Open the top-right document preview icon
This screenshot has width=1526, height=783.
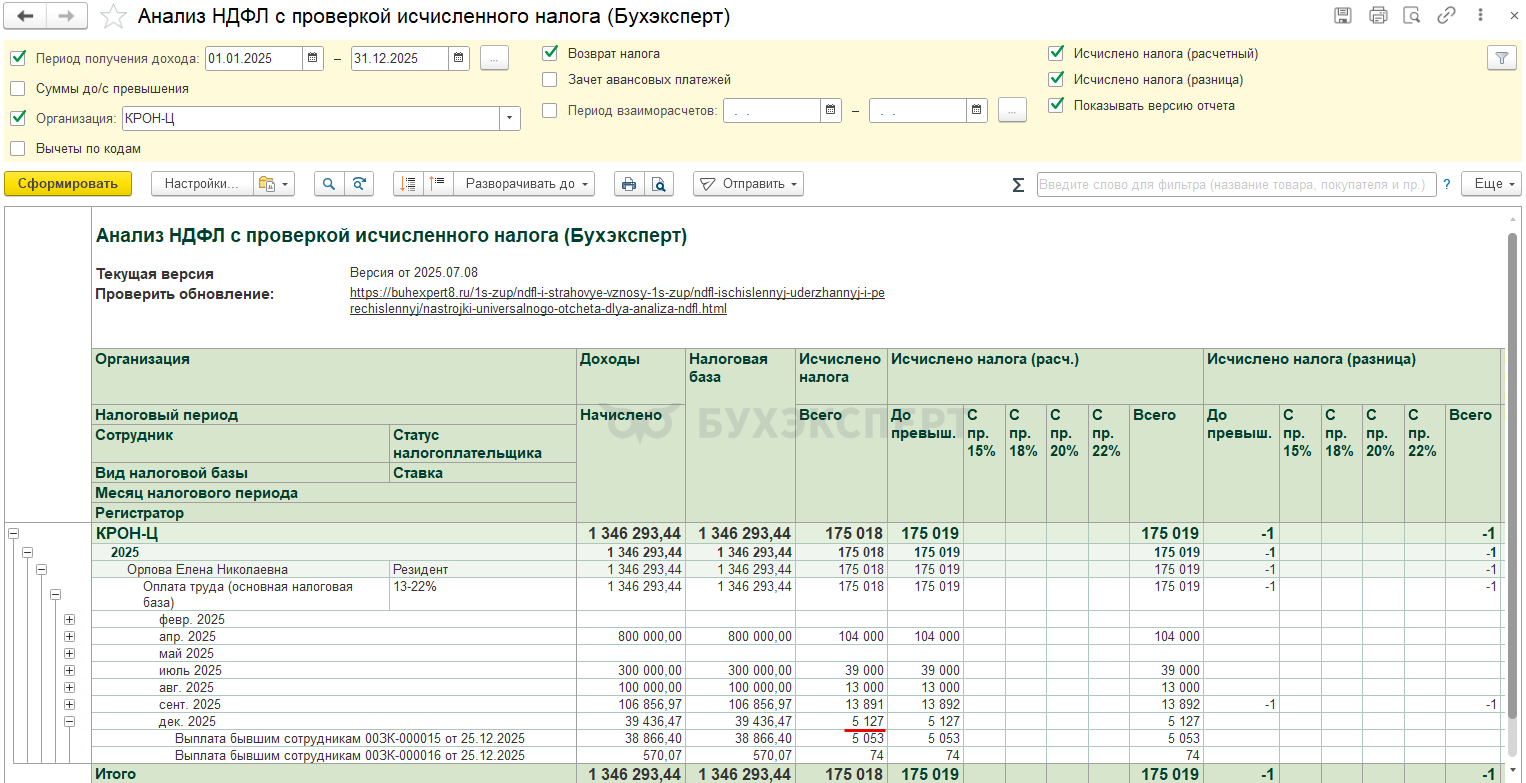(1412, 16)
